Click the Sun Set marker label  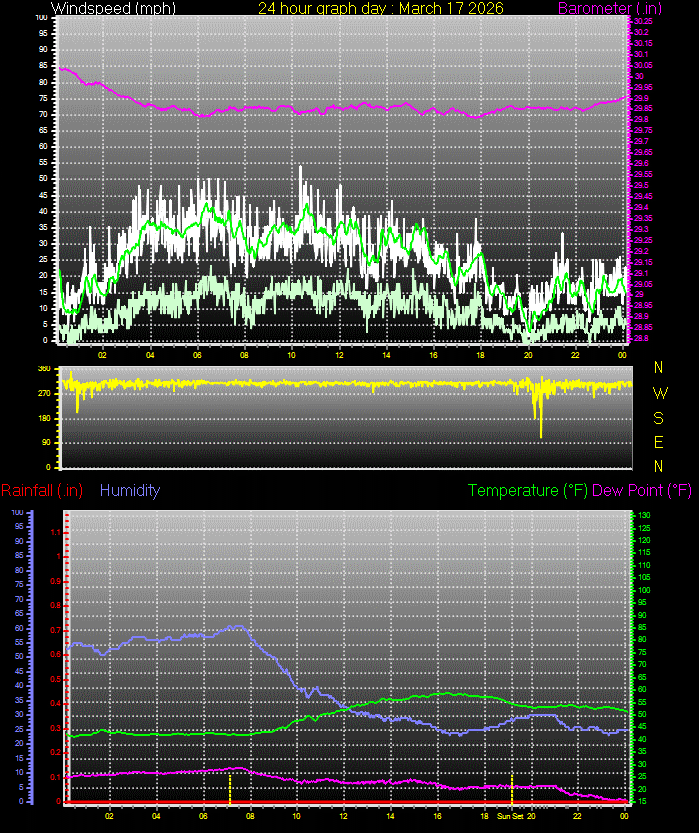tap(511, 816)
